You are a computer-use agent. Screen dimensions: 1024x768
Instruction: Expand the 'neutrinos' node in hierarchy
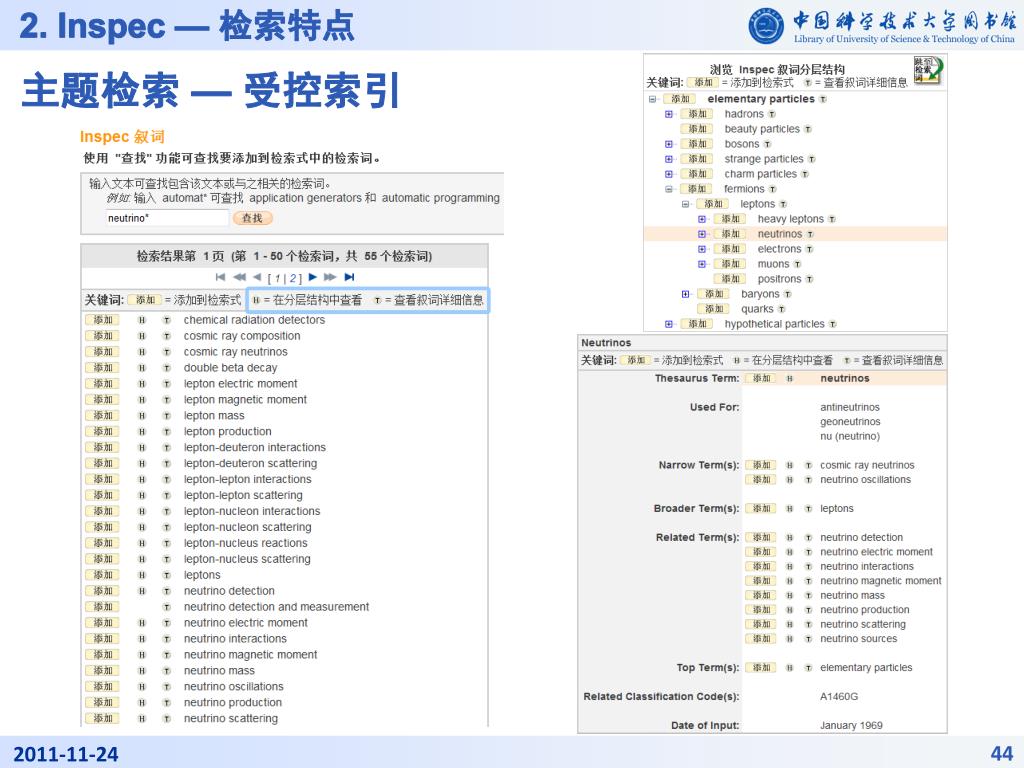click(x=701, y=234)
